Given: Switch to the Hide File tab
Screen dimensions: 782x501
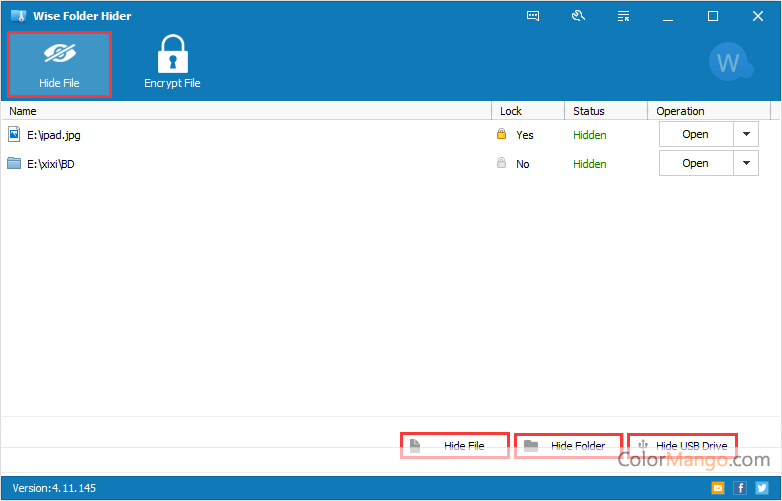Looking at the screenshot, I should [60, 64].
